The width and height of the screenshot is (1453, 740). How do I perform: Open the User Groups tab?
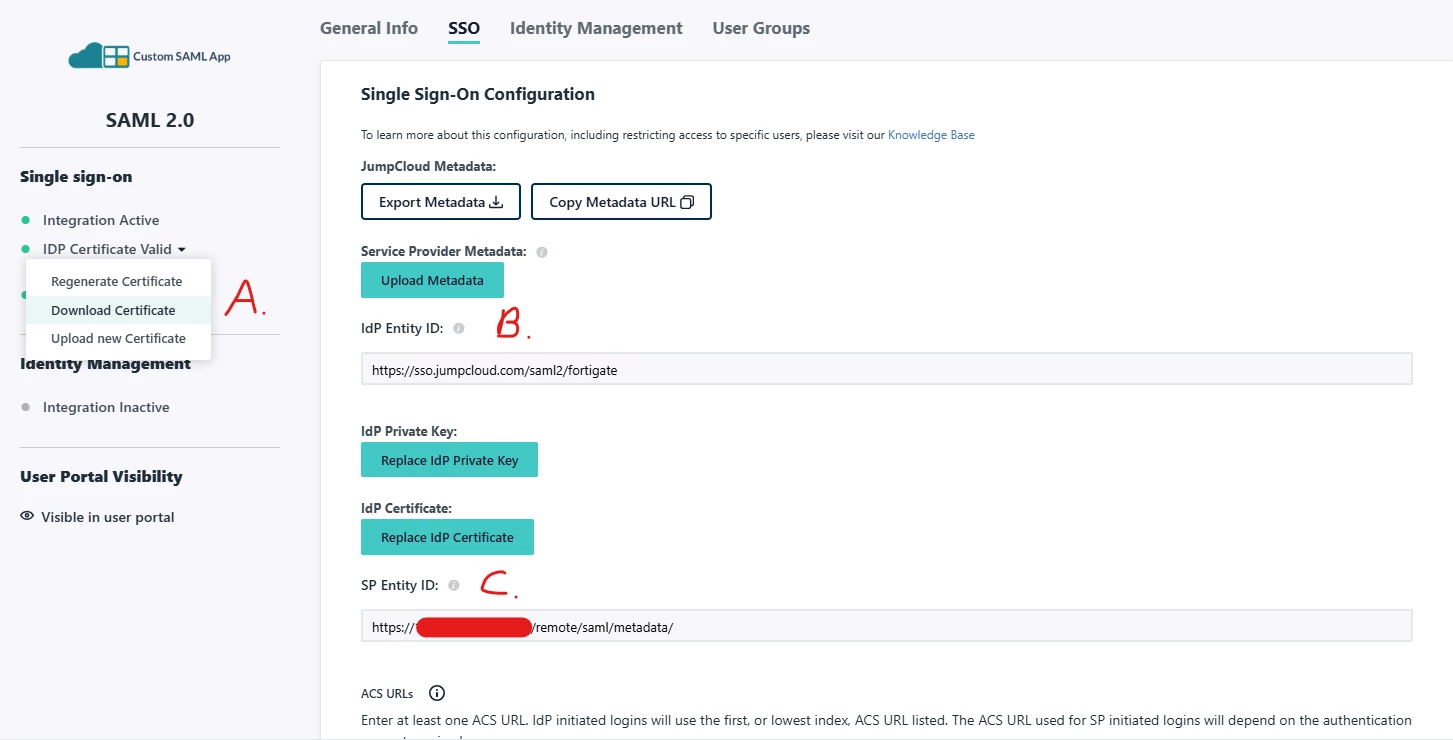click(x=761, y=28)
